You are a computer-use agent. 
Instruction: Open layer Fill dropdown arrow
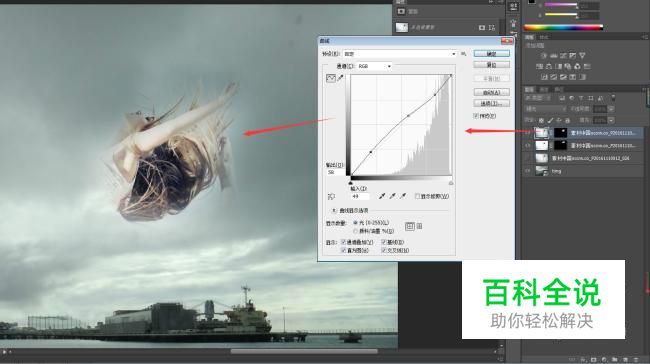click(x=611, y=120)
